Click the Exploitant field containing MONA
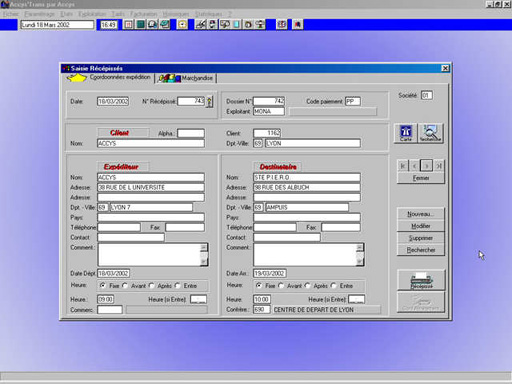Viewport: 512px width, 384px height. tap(269, 111)
